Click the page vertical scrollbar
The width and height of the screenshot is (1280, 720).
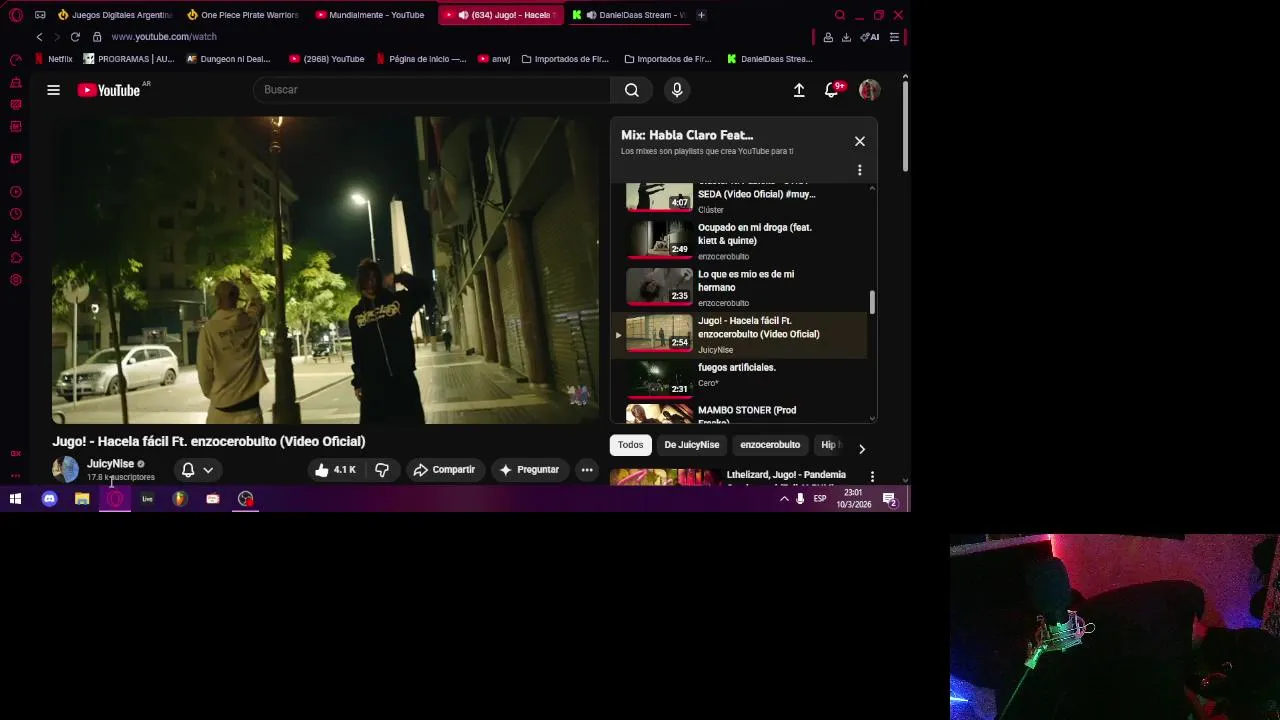[905, 125]
